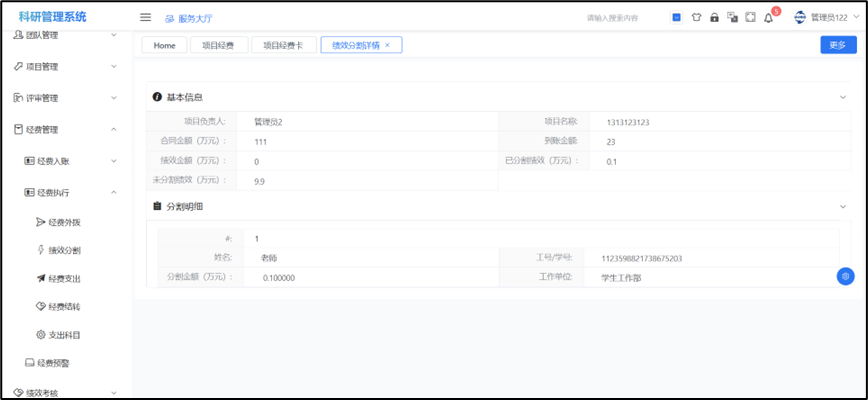Click the 更多 button
The height and width of the screenshot is (400, 868).
click(837, 45)
